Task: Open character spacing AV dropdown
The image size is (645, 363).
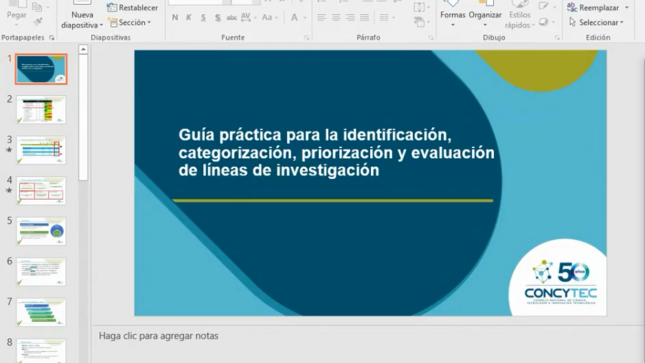Action: pos(248,17)
